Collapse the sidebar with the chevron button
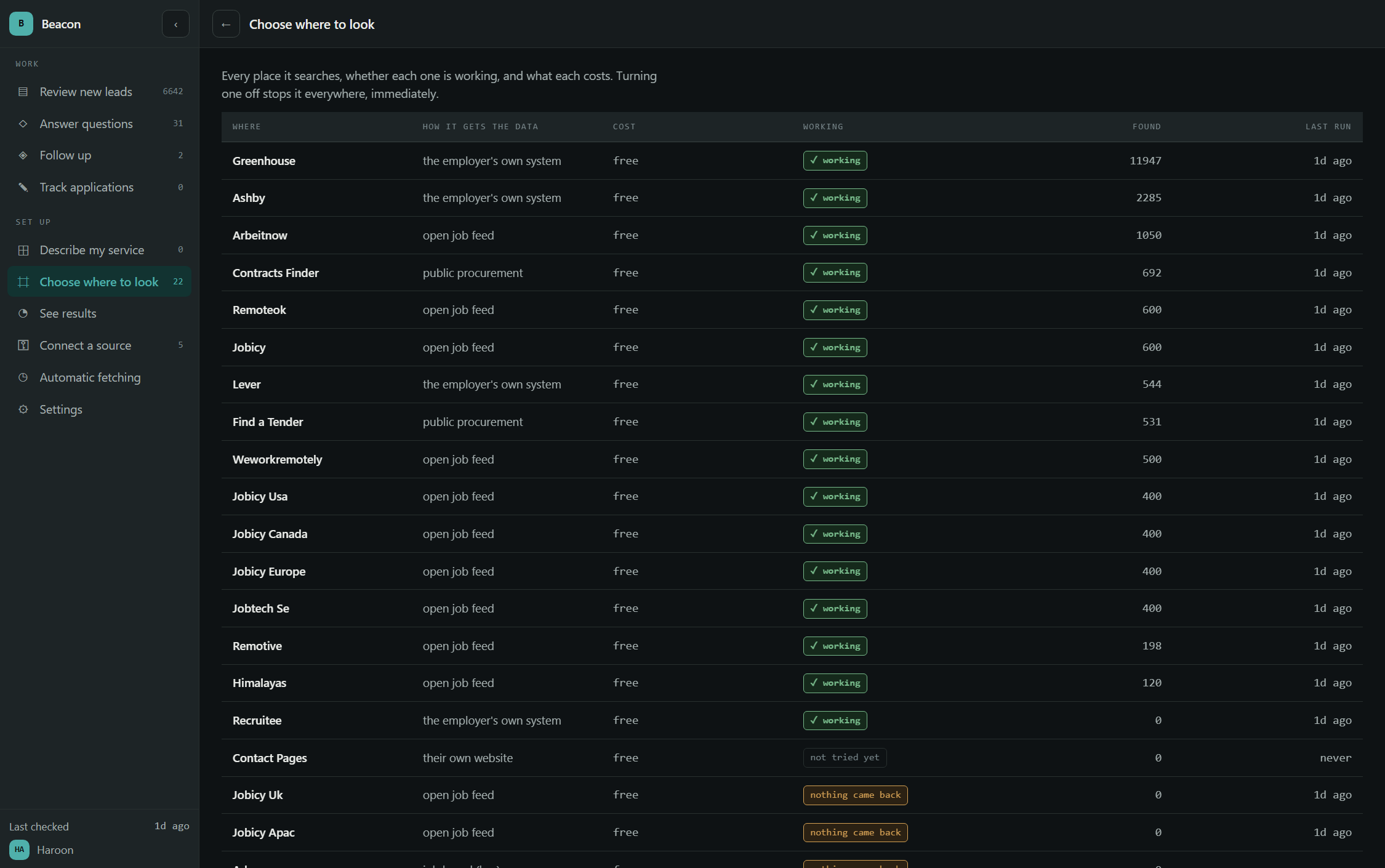This screenshot has width=1385, height=868. (175, 24)
